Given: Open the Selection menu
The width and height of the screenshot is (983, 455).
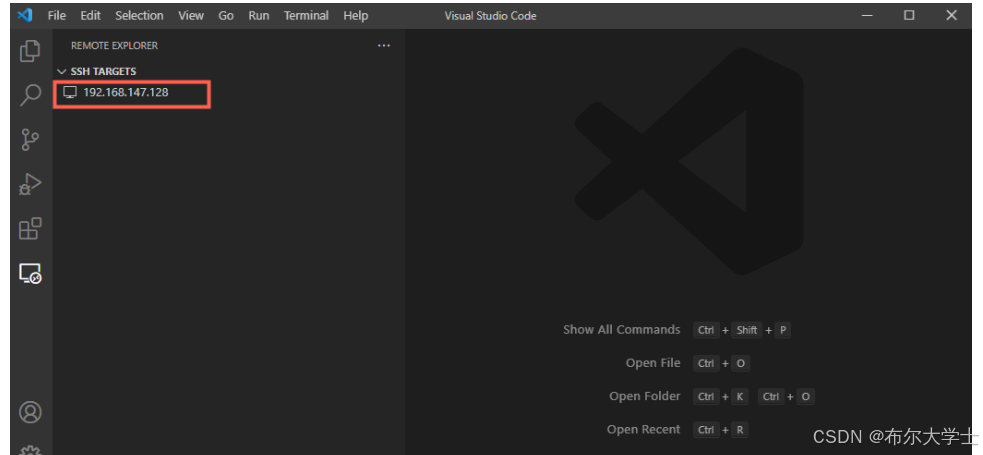Looking at the screenshot, I should [x=139, y=16].
